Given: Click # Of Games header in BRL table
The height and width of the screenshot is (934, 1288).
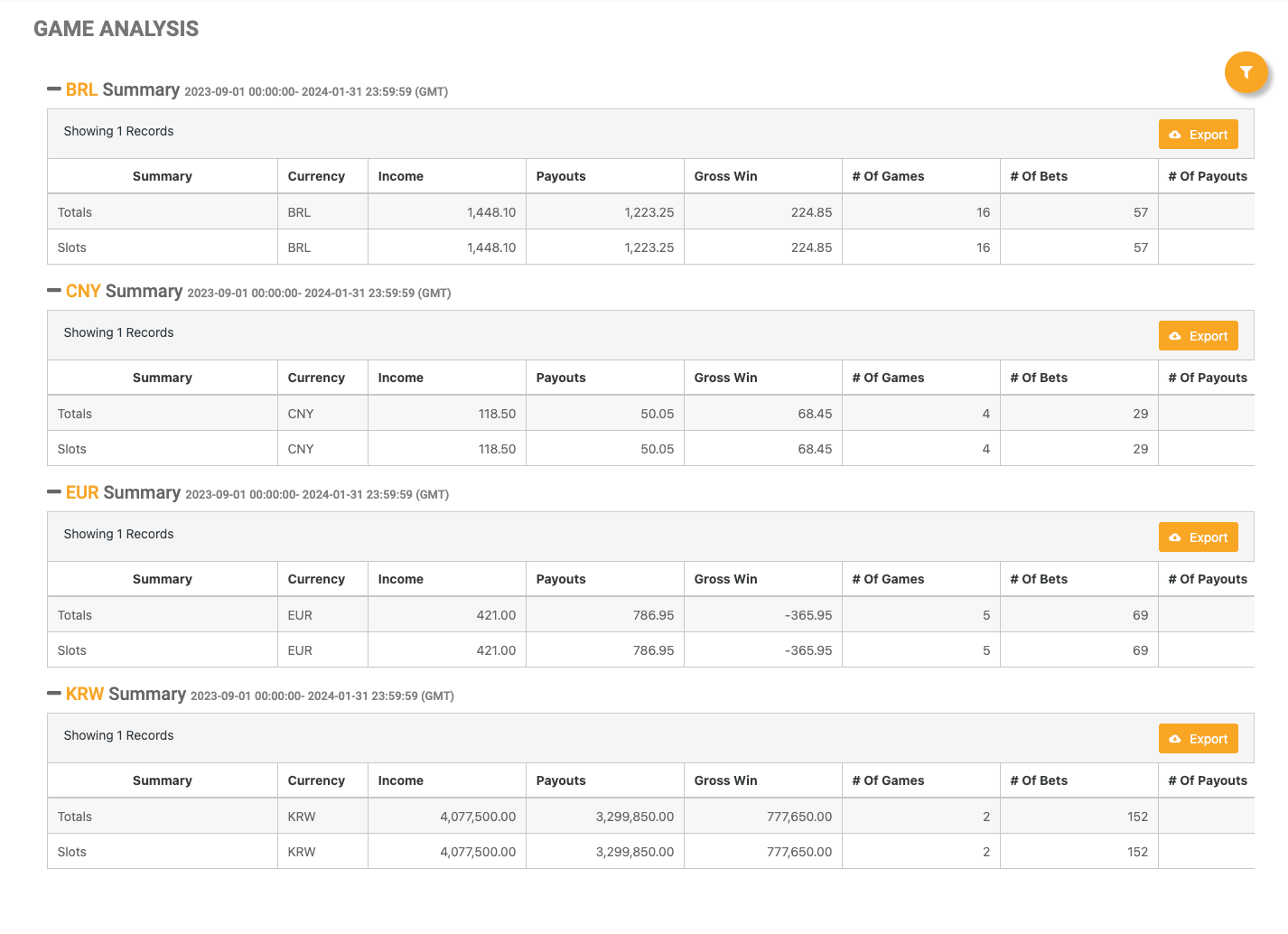Looking at the screenshot, I should (x=888, y=176).
